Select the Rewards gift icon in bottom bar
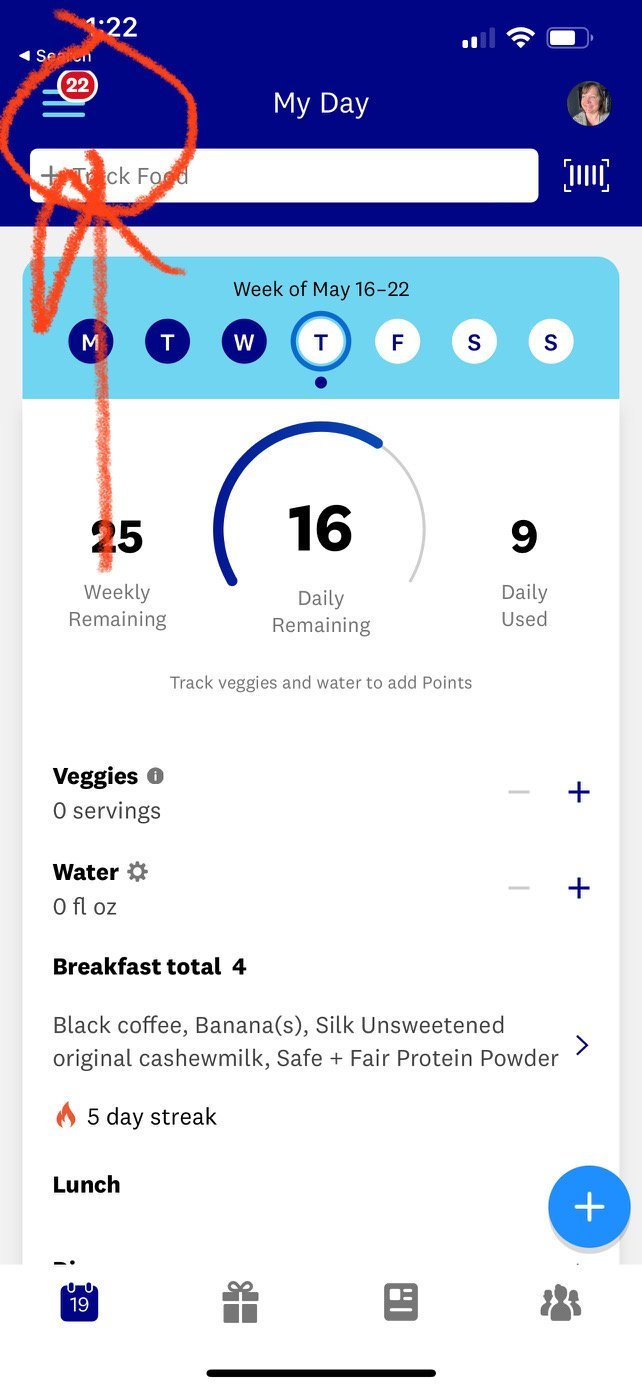 (x=240, y=1301)
